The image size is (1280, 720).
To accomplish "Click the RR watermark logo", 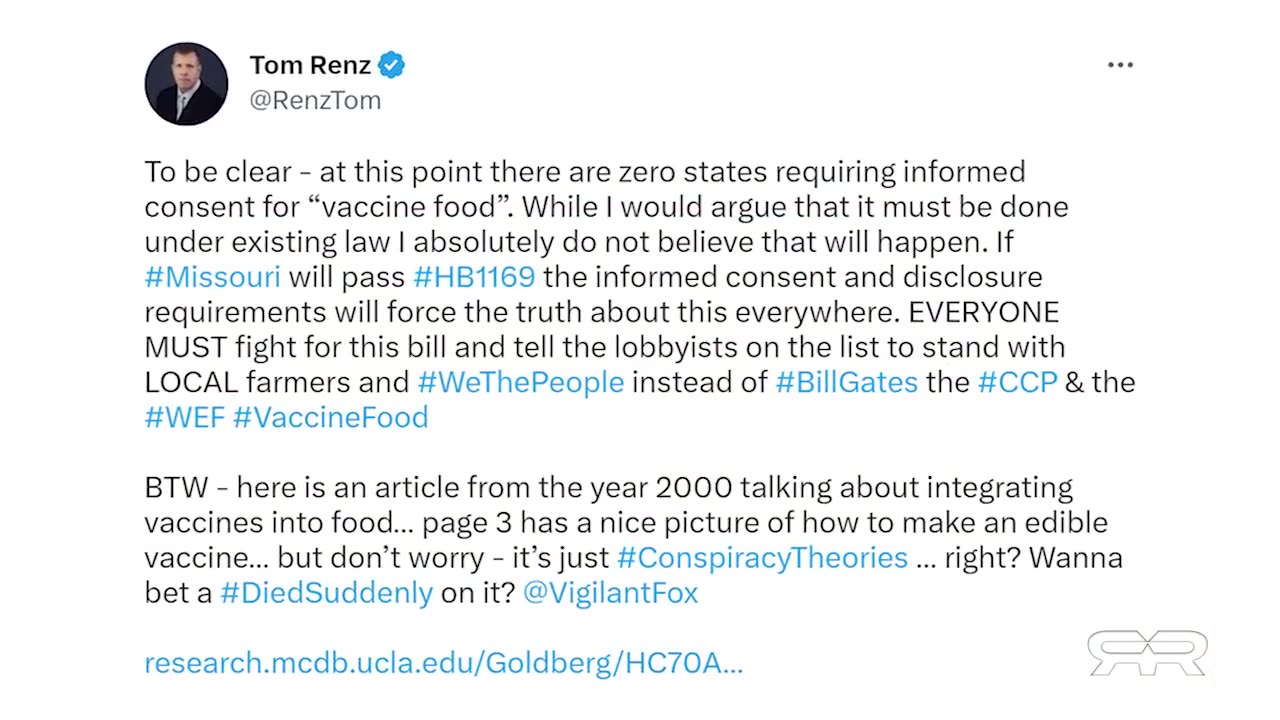I will pyautogui.click(x=1147, y=653).
